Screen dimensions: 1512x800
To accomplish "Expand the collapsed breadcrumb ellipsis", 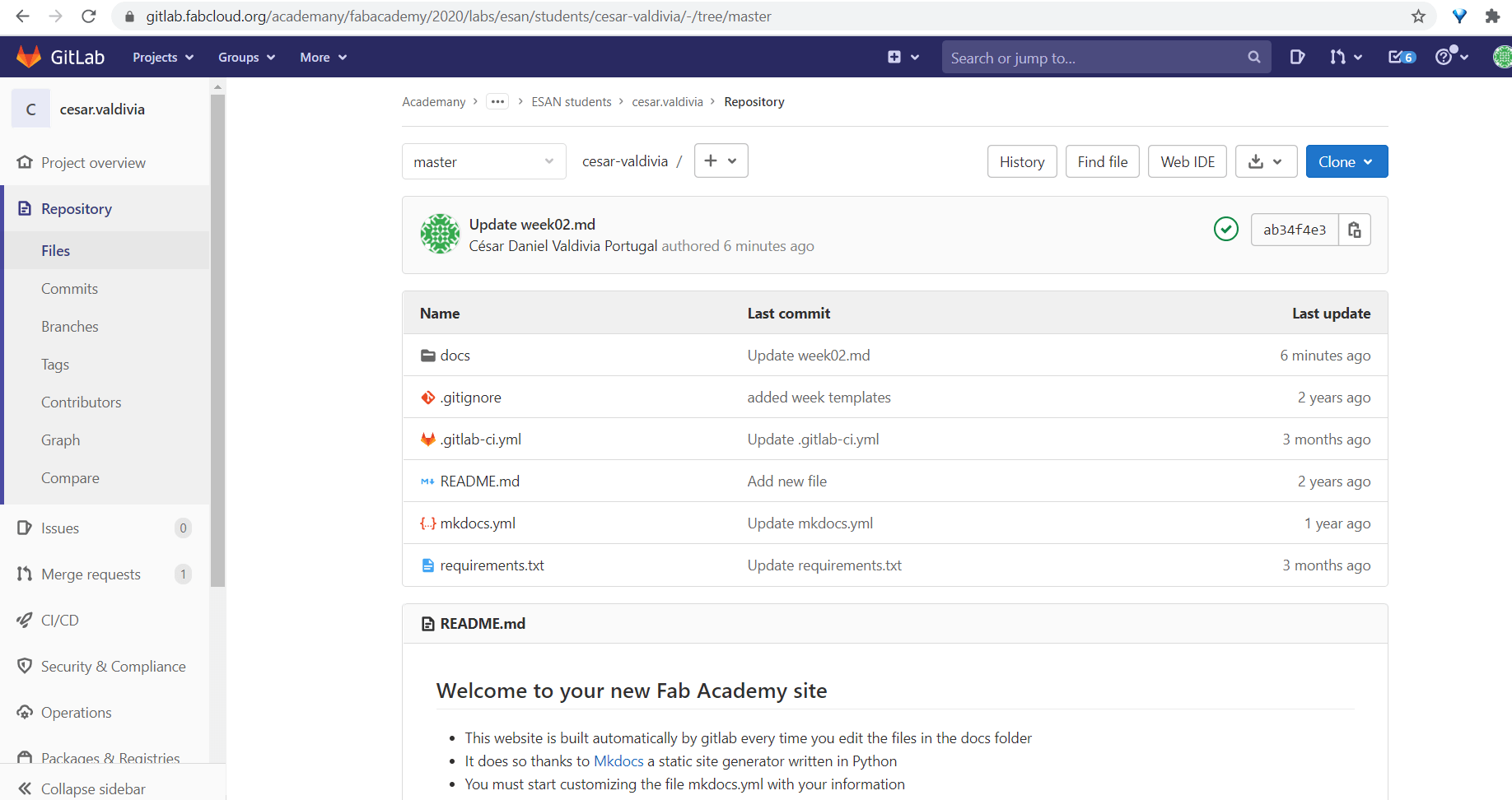I will 497,101.
